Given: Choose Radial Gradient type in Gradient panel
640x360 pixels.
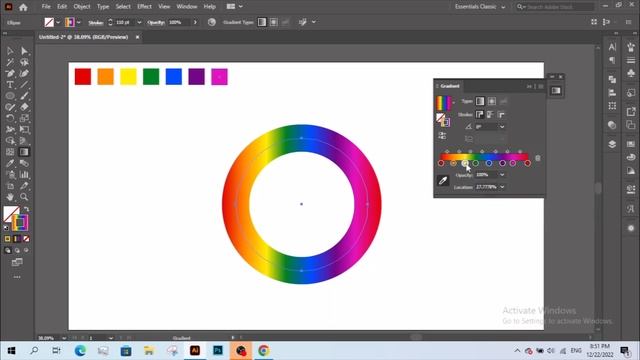Looking at the screenshot, I should coord(492,101).
